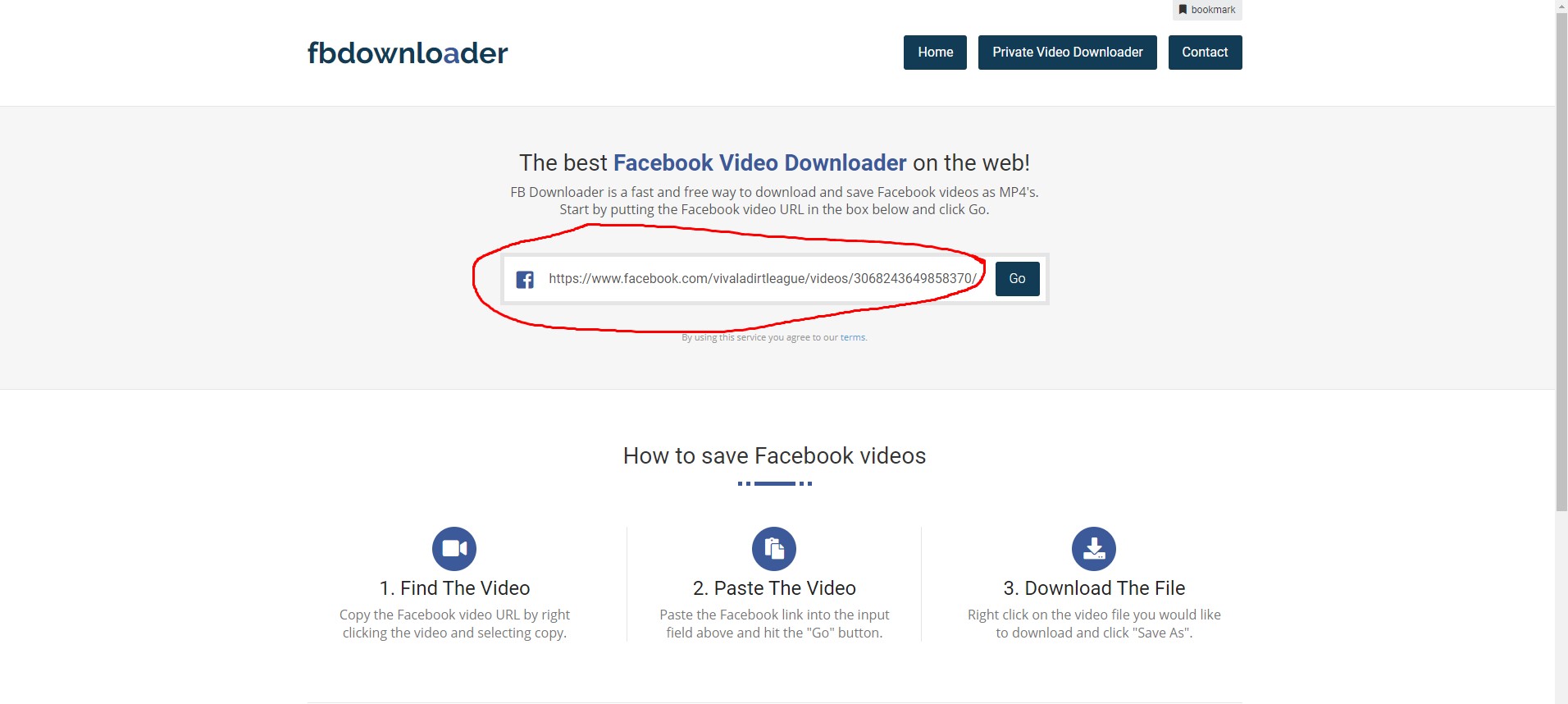Go to the Contact page
The width and height of the screenshot is (1568, 704).
pyautogui.click(x=1205, y=53)
